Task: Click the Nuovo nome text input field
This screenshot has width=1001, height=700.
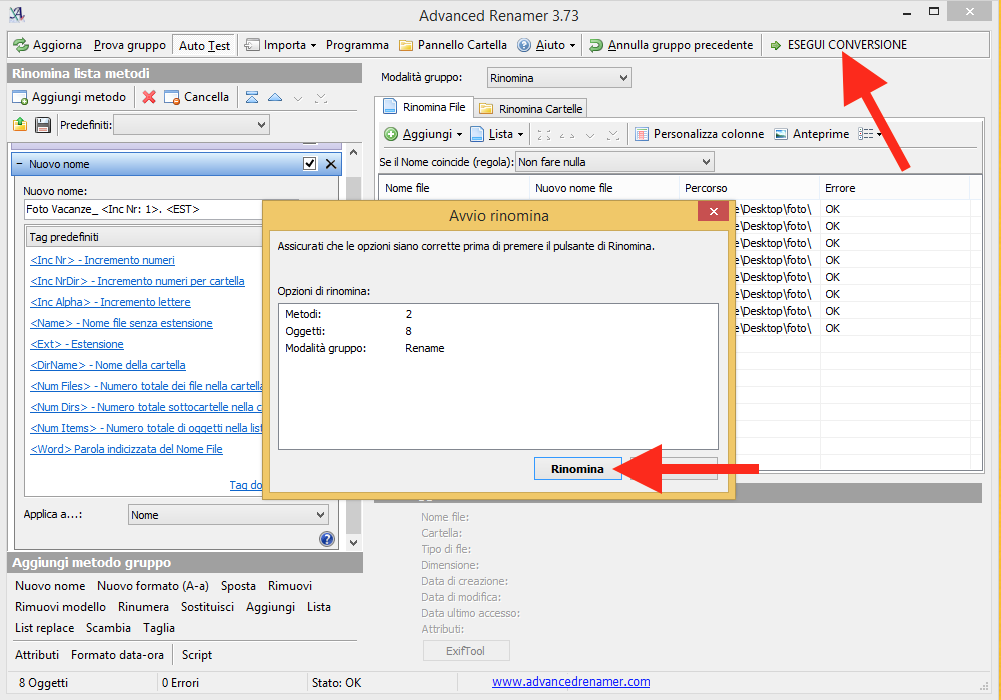Action: 144,209
